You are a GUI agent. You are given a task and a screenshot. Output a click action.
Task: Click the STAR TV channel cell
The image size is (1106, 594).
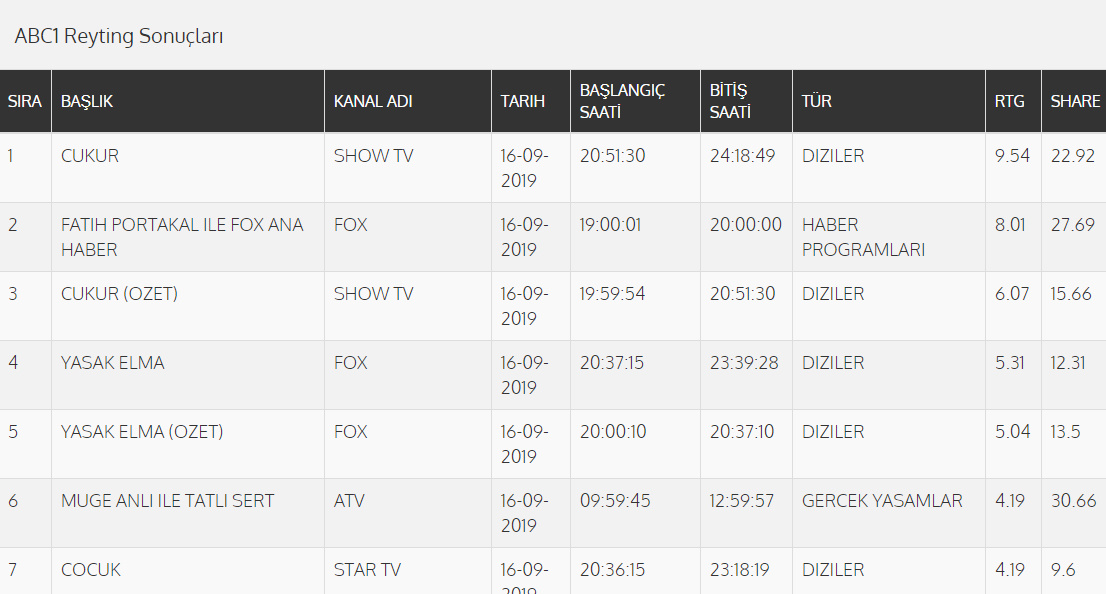click(x=367, y=570)
